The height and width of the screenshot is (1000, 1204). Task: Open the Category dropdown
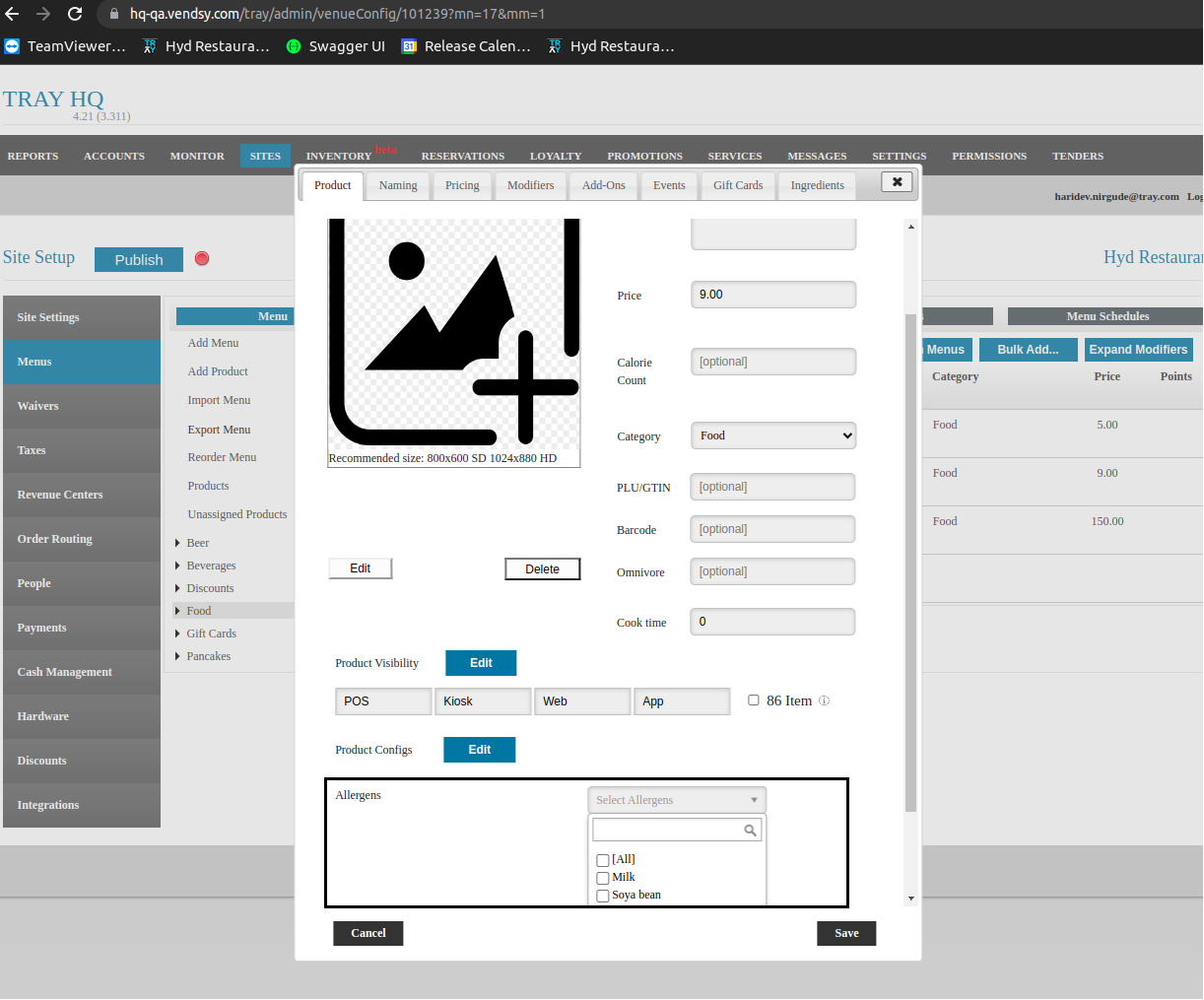(773, 435)
